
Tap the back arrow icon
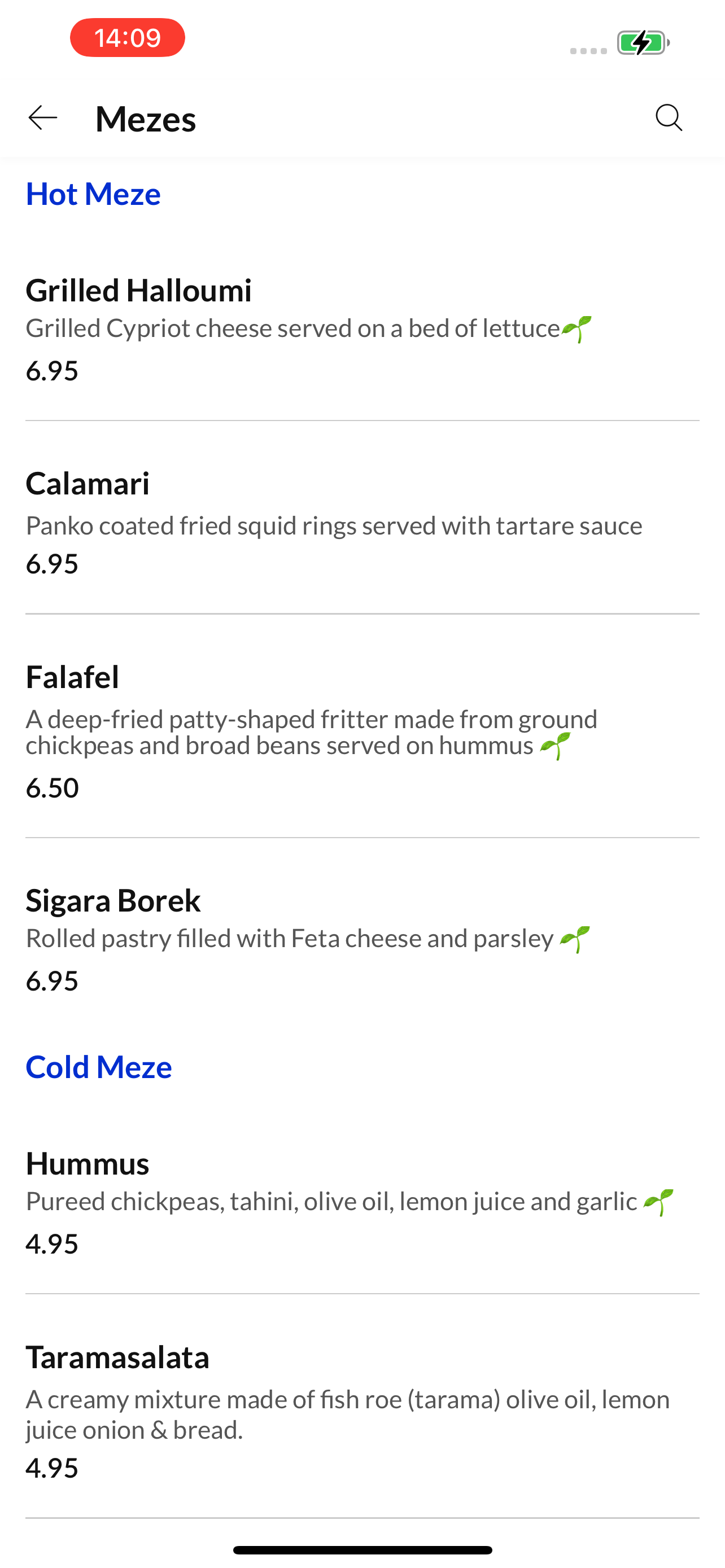tap(42, 117)
